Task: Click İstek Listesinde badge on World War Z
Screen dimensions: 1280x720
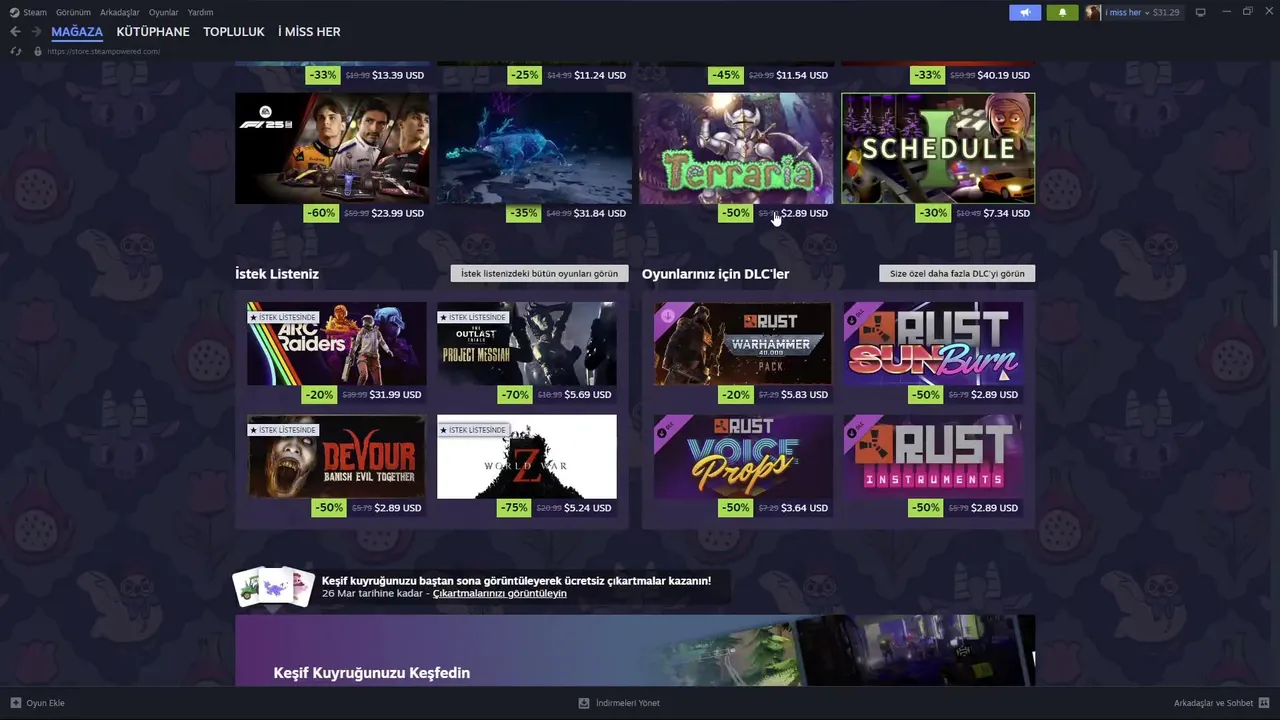Action: (x=473, y=430)
